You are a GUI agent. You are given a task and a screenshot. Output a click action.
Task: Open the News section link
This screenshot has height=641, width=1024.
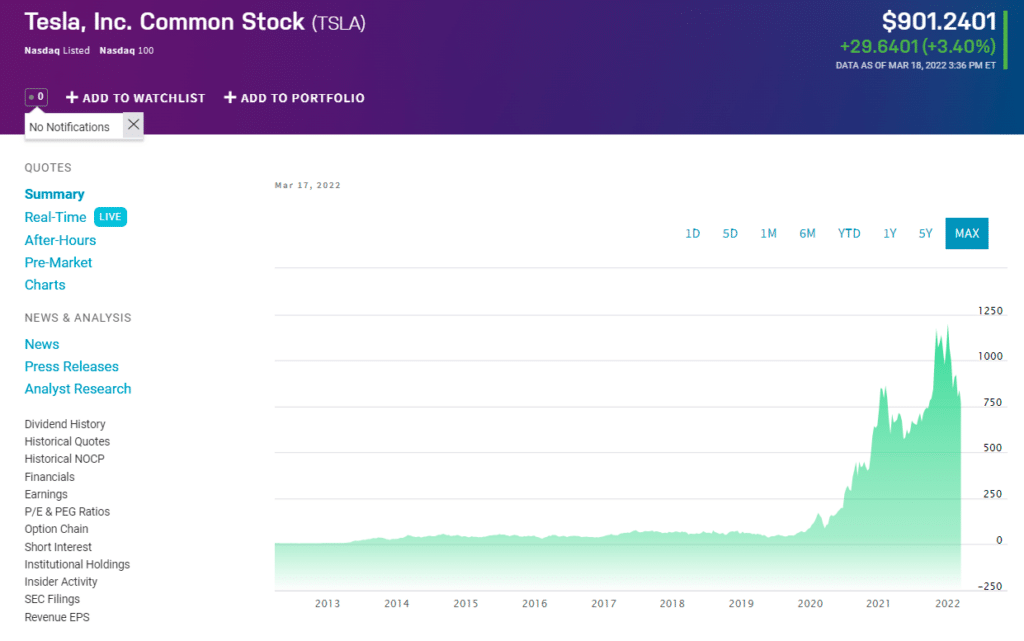(x=42, y=344)
